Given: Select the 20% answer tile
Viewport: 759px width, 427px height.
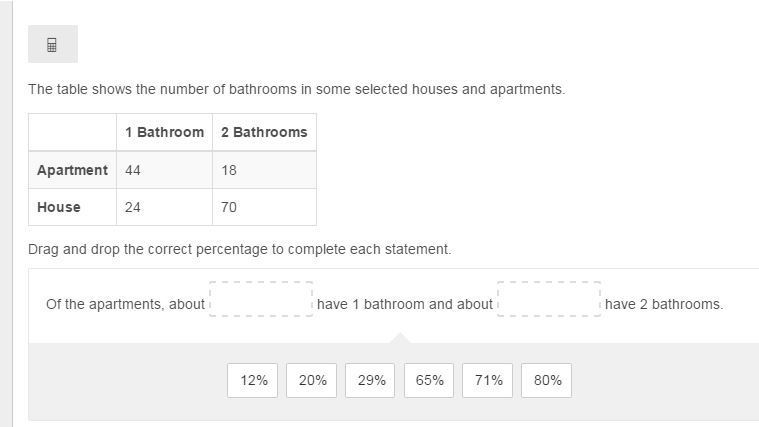Looking at the screenshot, I should [x=311, y=381].
